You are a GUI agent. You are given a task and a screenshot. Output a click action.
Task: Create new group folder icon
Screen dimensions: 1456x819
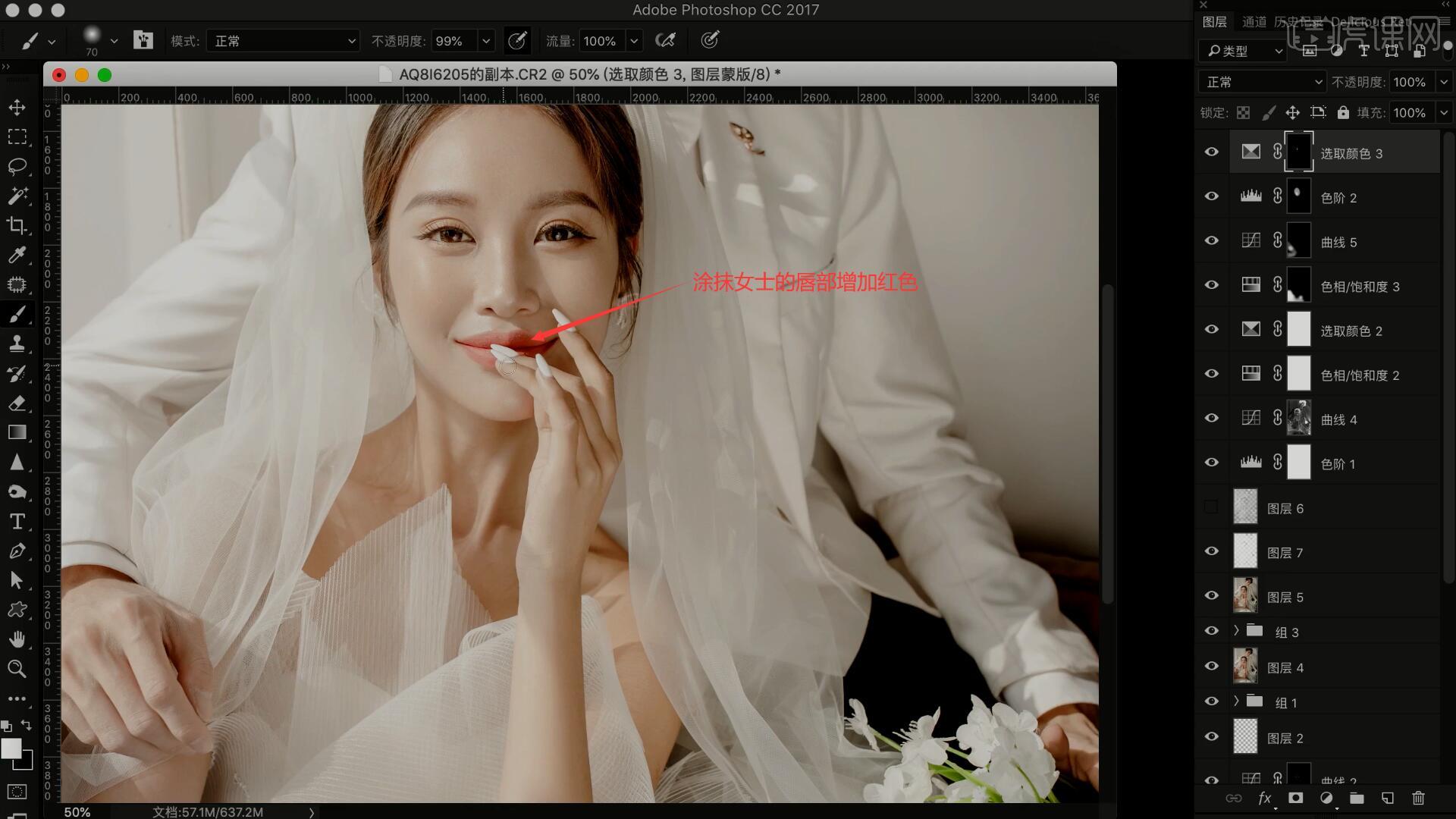pos(1357,798)
